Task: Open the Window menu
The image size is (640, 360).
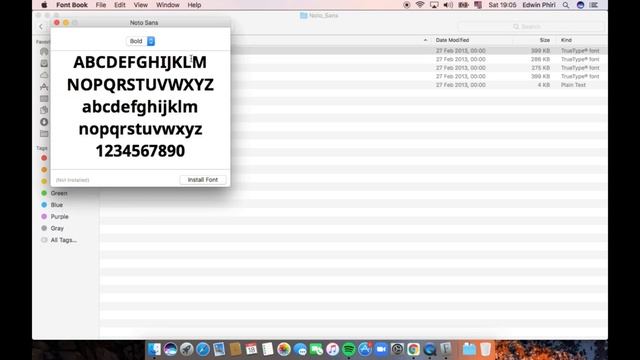Action: [167, 5]
